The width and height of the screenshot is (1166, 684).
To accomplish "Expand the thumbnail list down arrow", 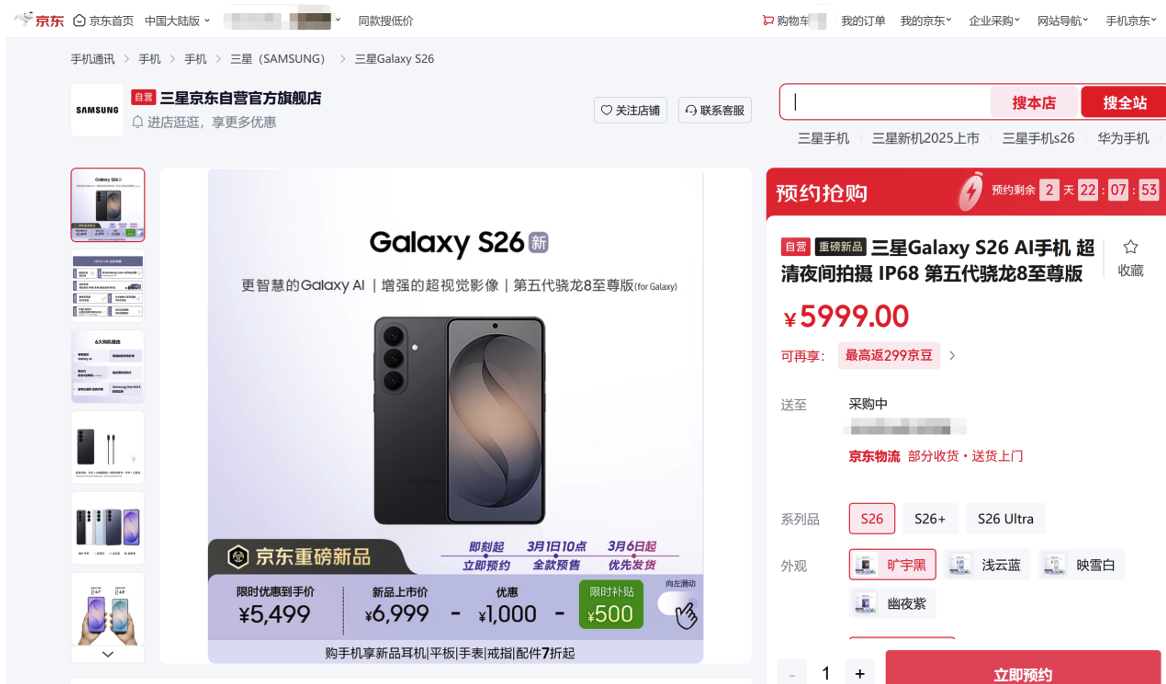I will [x=108, y=654].
